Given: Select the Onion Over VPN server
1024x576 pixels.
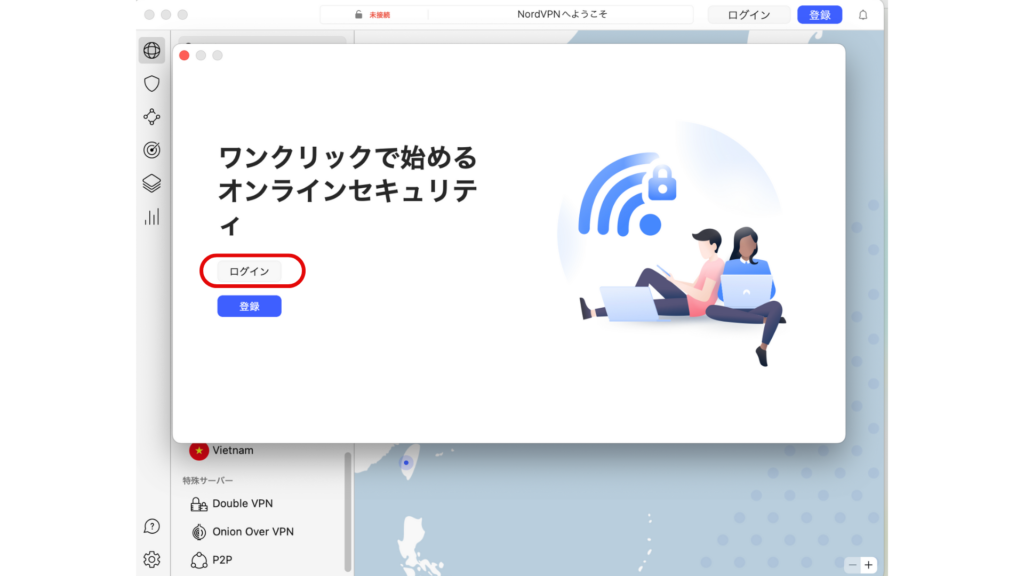Looking at the screenshot, I should (252, 532).
